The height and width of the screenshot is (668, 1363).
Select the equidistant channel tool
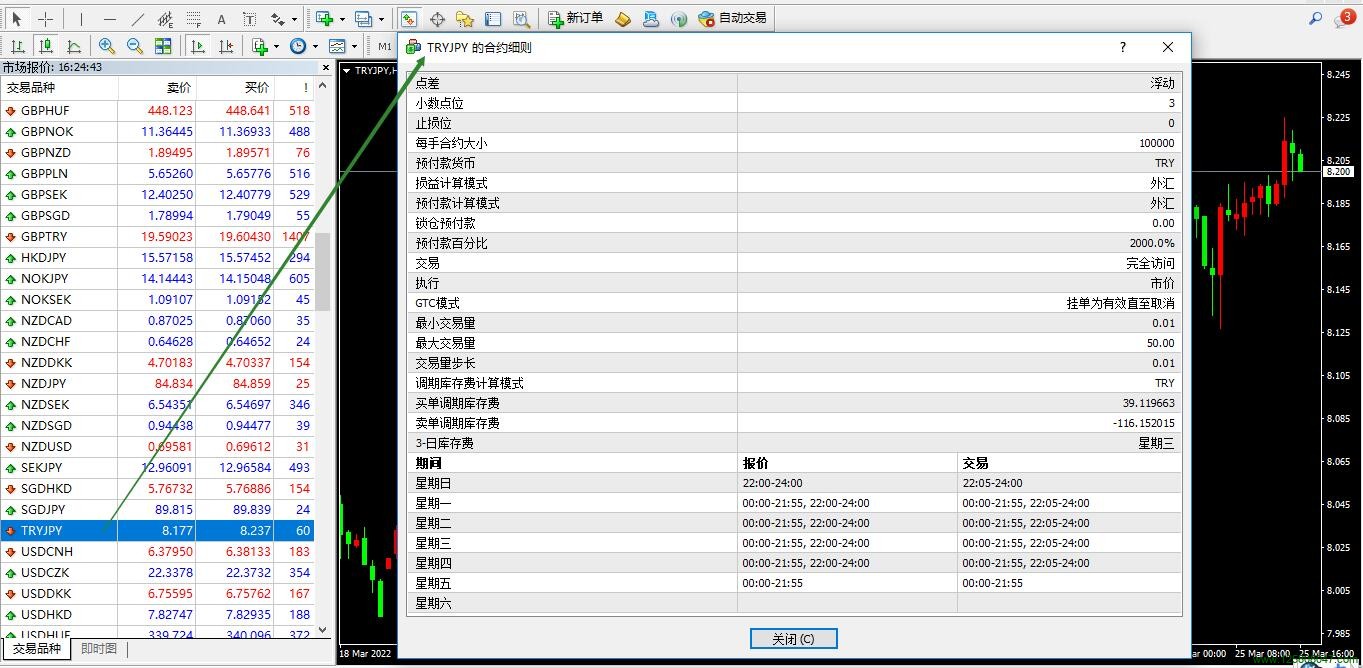pos(165,18)
